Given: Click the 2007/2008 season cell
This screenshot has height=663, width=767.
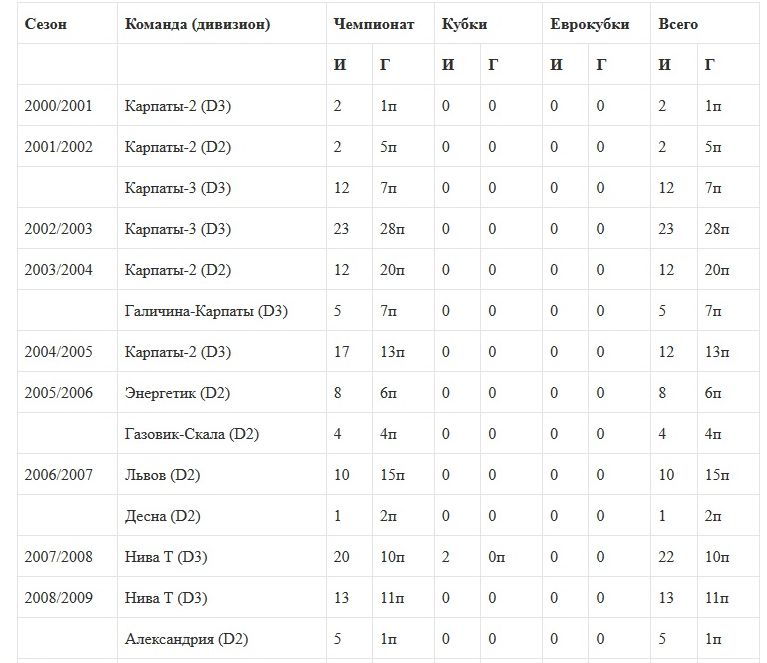Looking at the screenshot, I should [58, 557].
